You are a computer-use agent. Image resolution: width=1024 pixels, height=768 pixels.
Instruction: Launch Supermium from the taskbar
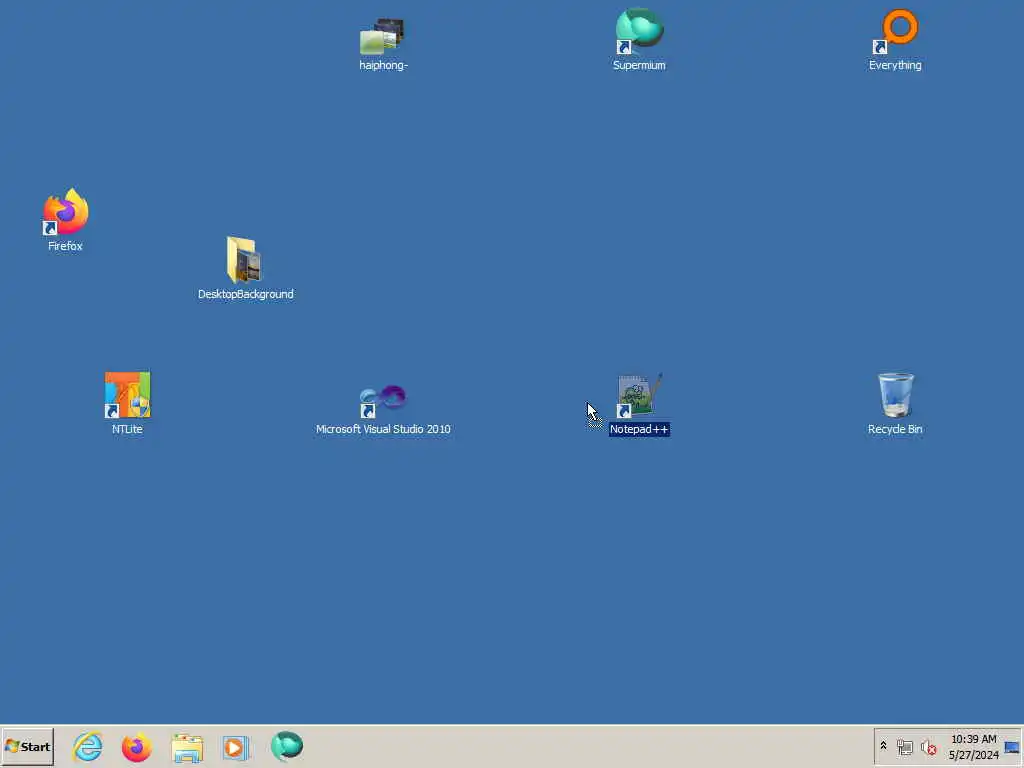[287, 746]
